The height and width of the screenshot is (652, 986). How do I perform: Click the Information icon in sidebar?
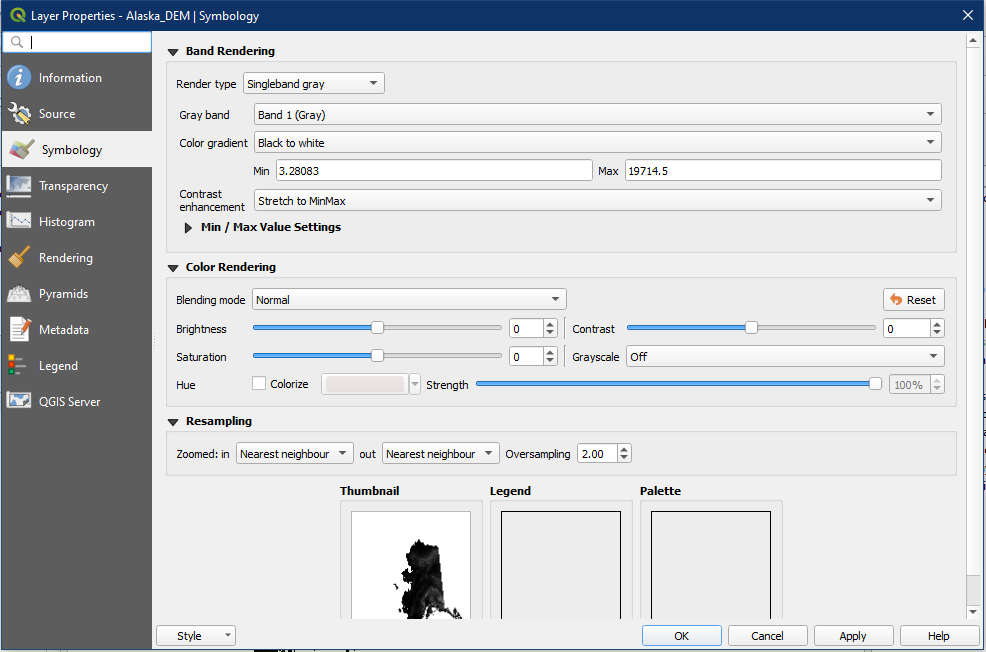[19, 78]
